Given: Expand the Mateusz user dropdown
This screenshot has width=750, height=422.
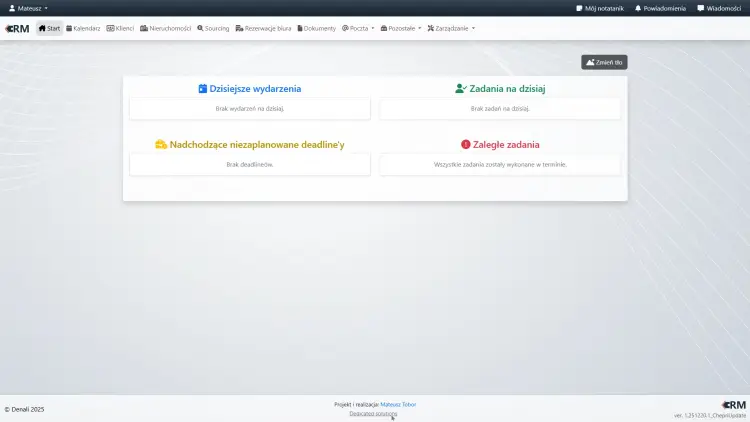Looking at the screenshot, I should click(x=27, y=7).
